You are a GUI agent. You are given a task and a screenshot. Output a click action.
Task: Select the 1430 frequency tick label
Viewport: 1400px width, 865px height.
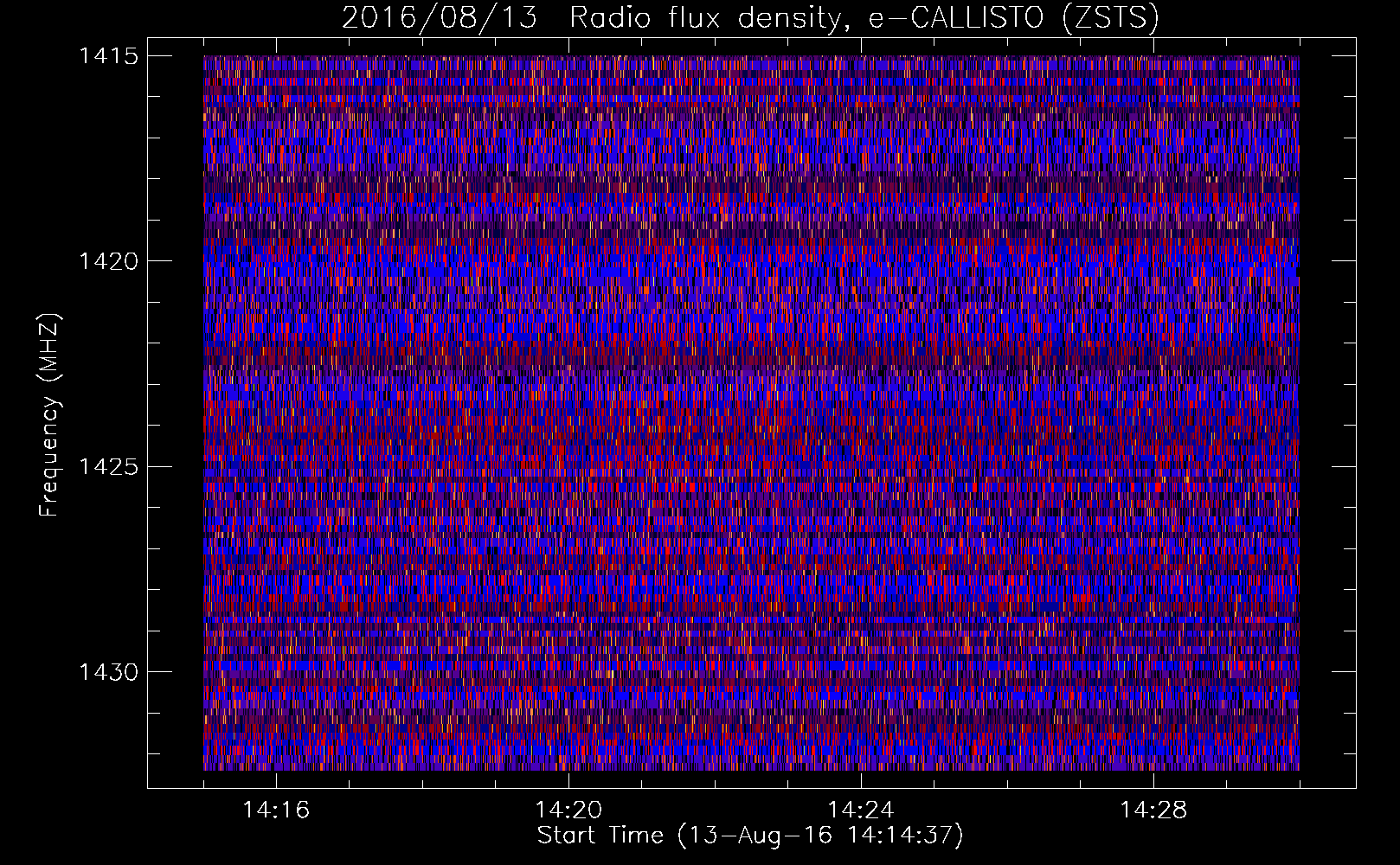tap(108, 672)
